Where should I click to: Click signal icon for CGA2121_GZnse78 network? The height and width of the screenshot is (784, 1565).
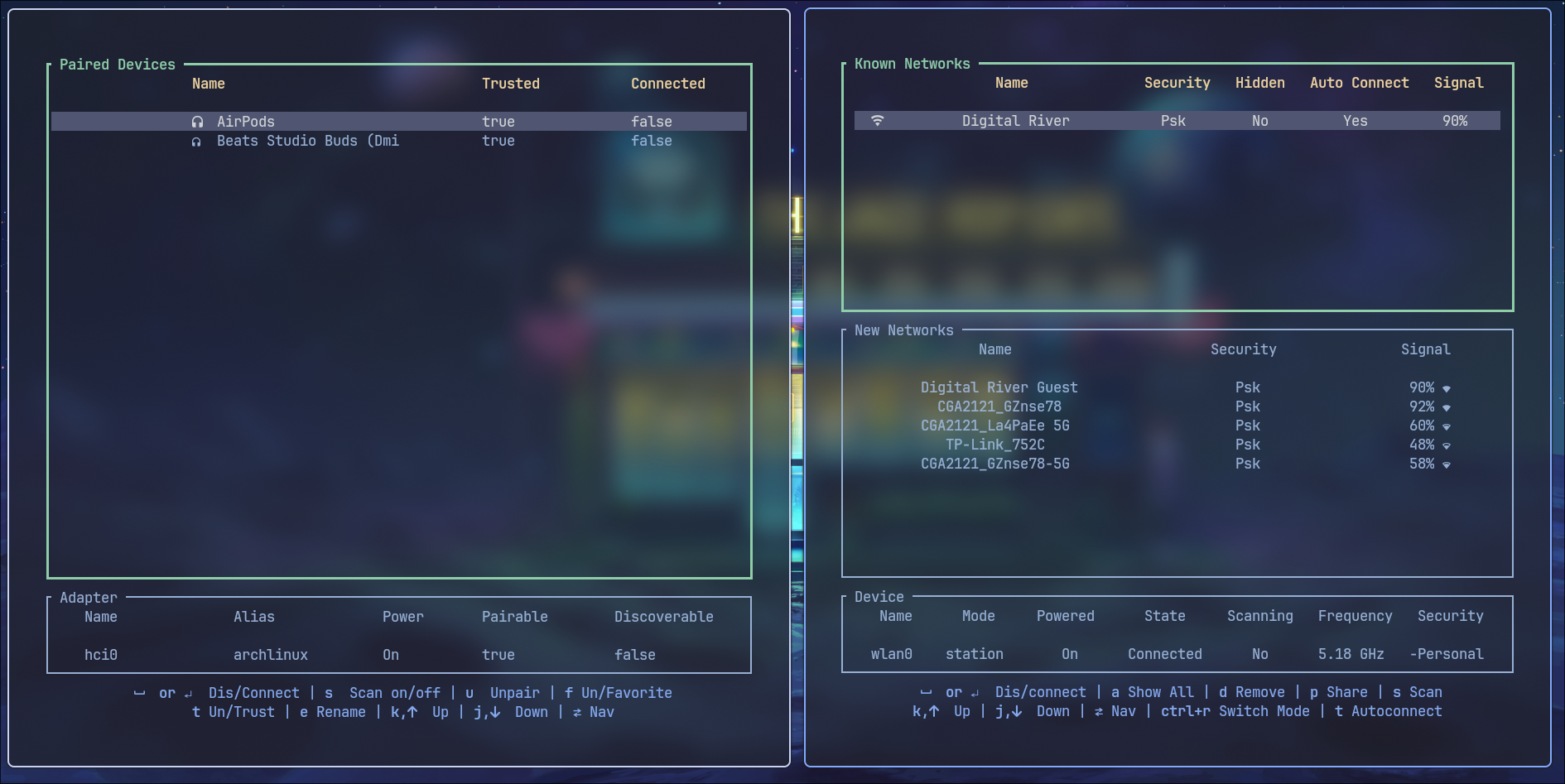[x=1447, y=407]
